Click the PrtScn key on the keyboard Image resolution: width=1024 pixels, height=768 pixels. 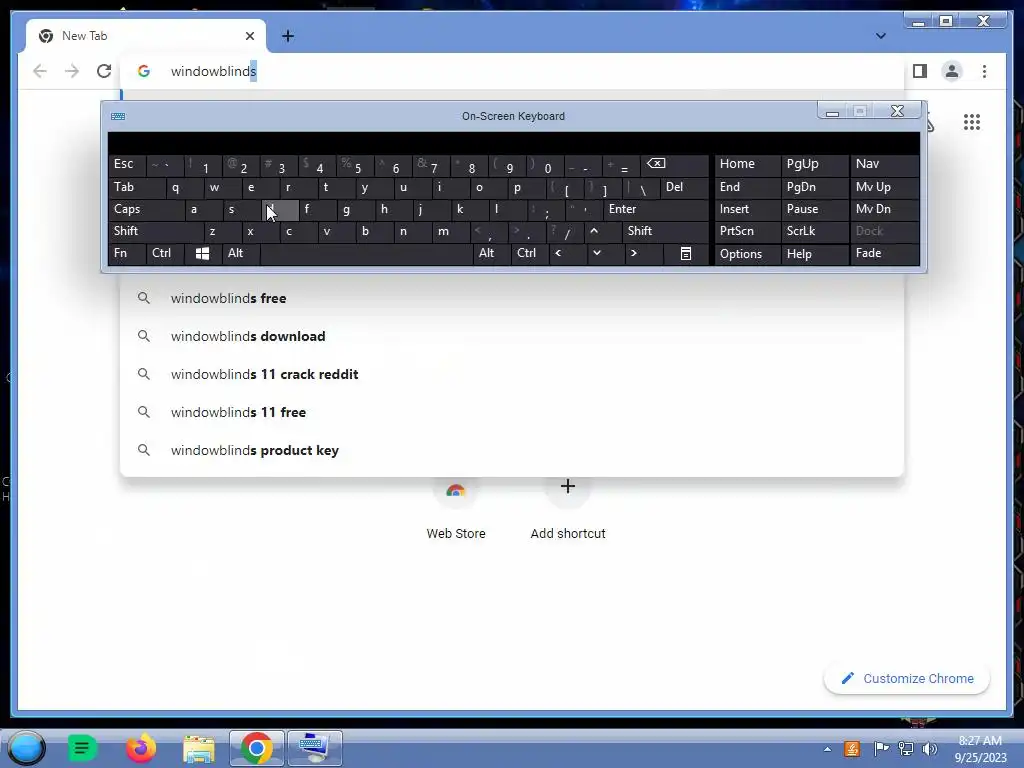(747, 231)
